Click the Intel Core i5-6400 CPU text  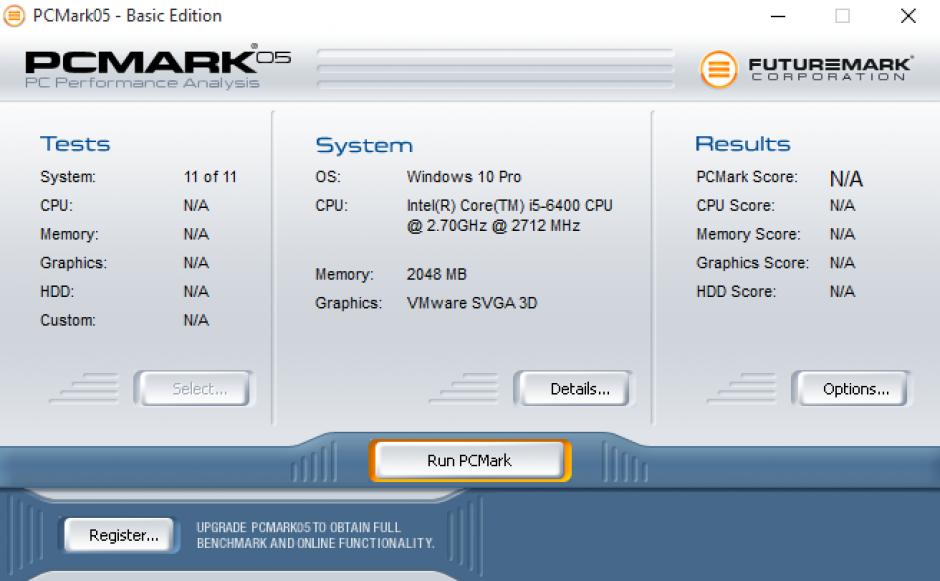pos(509,215)
